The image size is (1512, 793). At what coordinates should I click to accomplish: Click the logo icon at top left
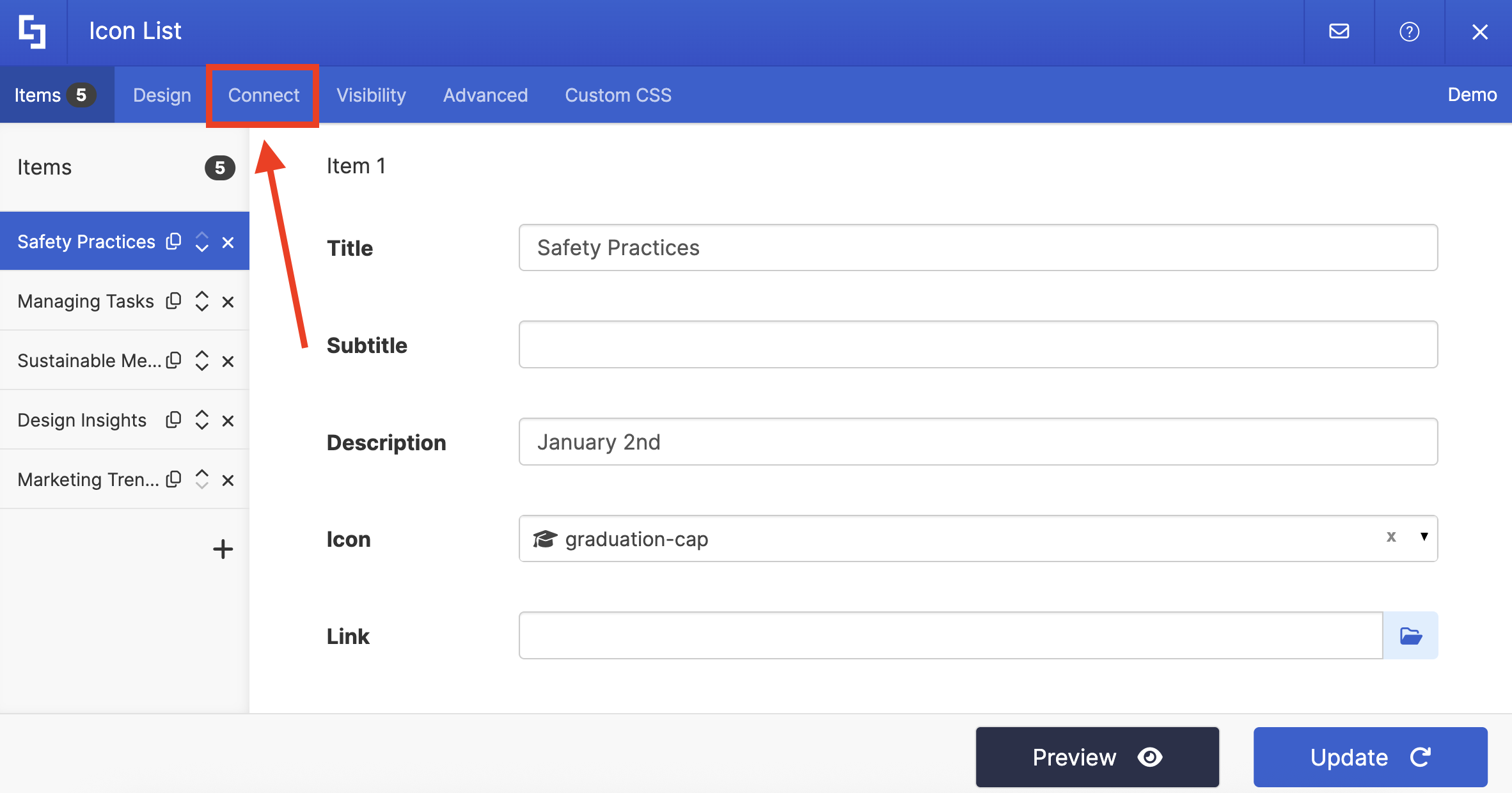pyautogui.click(x=32, y=31)
